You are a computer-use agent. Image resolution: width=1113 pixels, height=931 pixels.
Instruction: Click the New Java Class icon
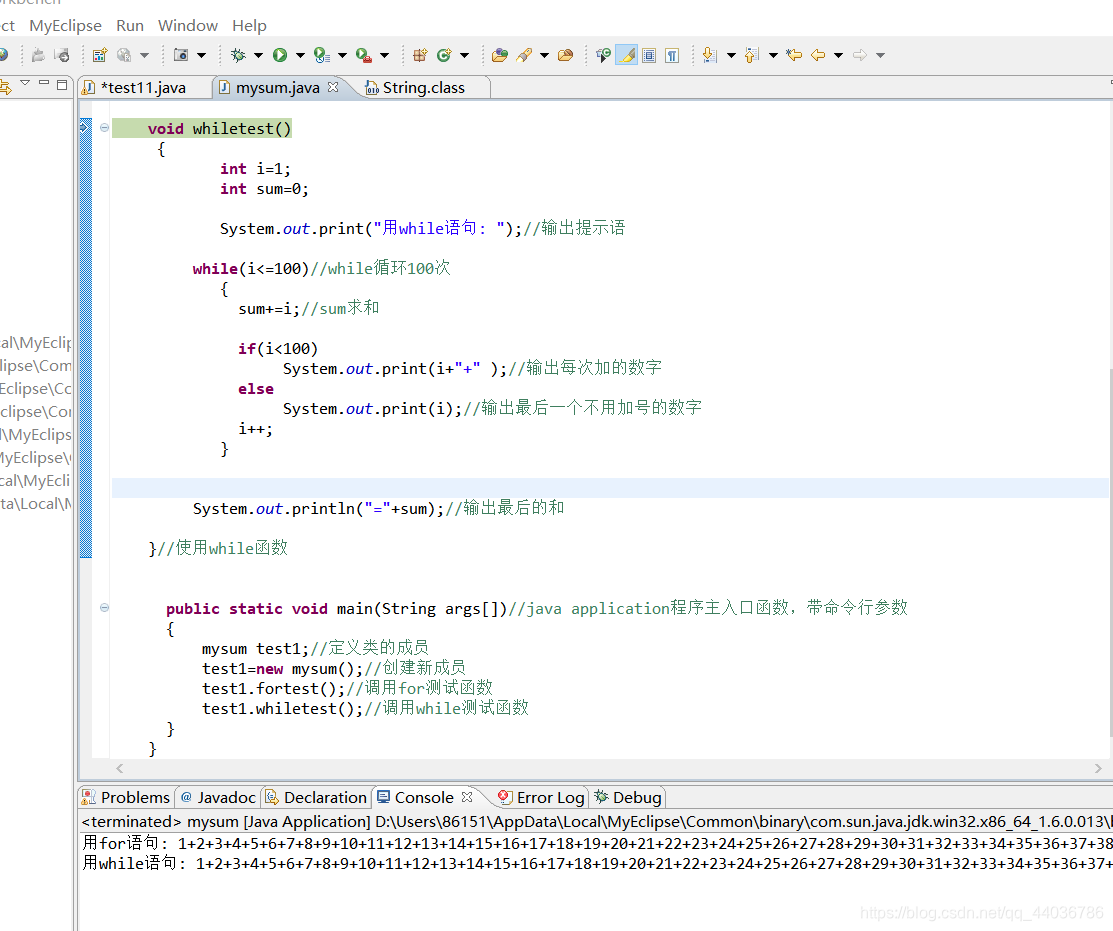(x=444, y=55)
